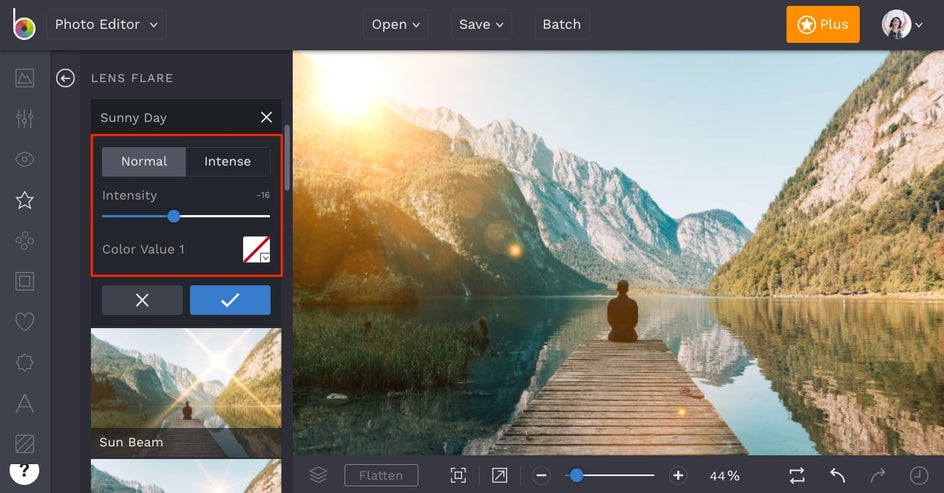Open the Image Manager sidebar icon

pyautogui.click(x=25, y=78)
